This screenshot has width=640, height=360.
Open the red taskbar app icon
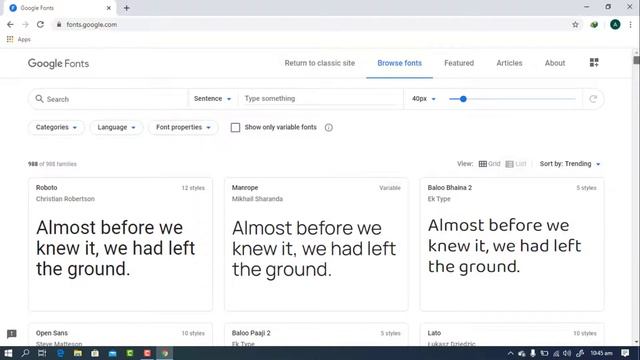[147, 353]
